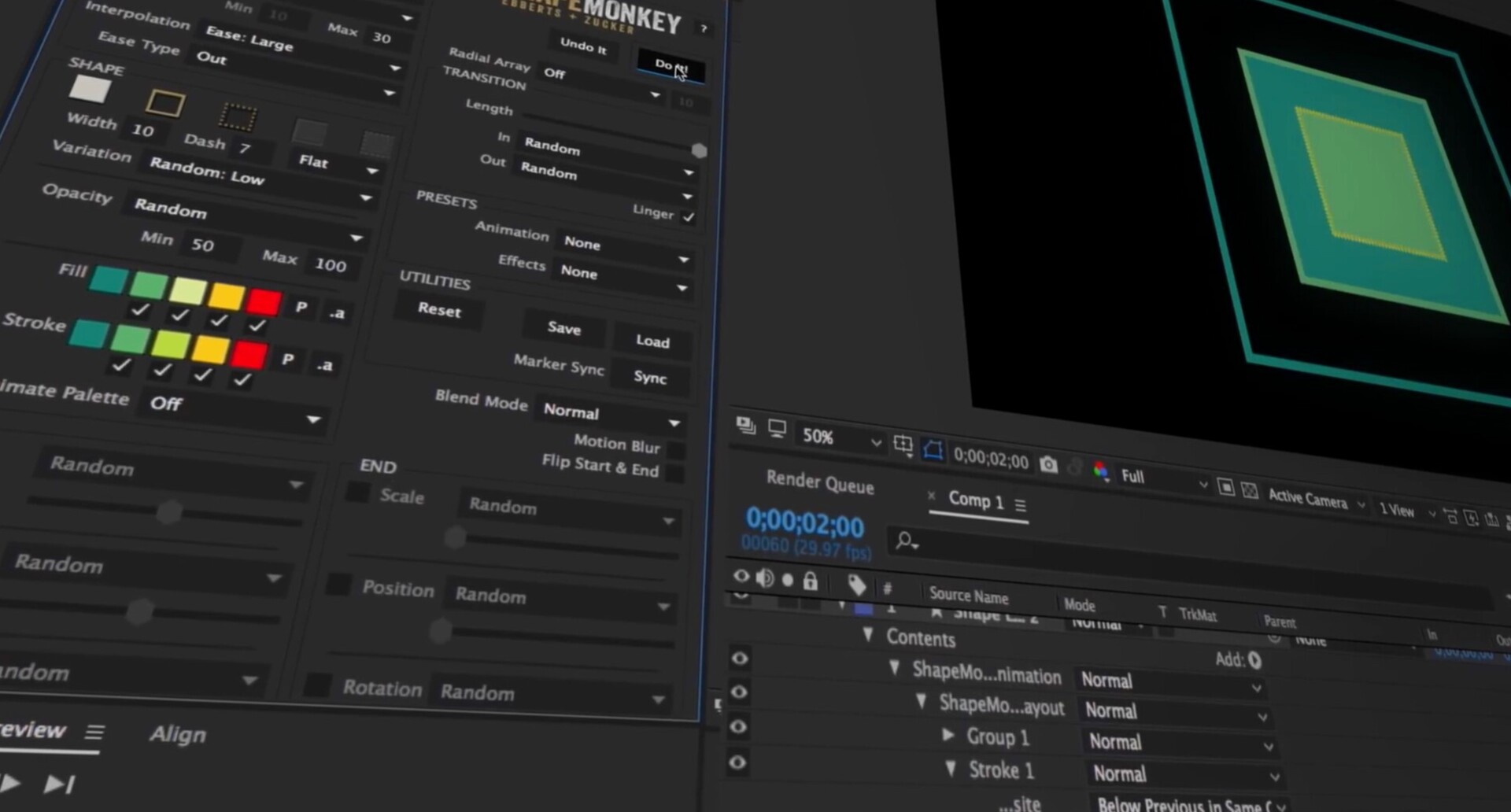
Task: Hide the ShapeMo...nimation group with eye icon
Action: pyautogui.click(x=739, y=659)
